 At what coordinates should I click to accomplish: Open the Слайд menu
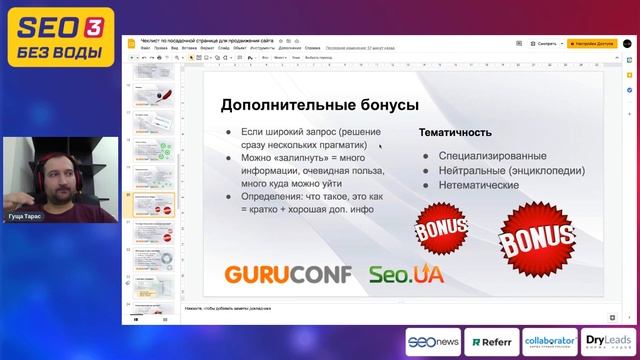(224, 48)
